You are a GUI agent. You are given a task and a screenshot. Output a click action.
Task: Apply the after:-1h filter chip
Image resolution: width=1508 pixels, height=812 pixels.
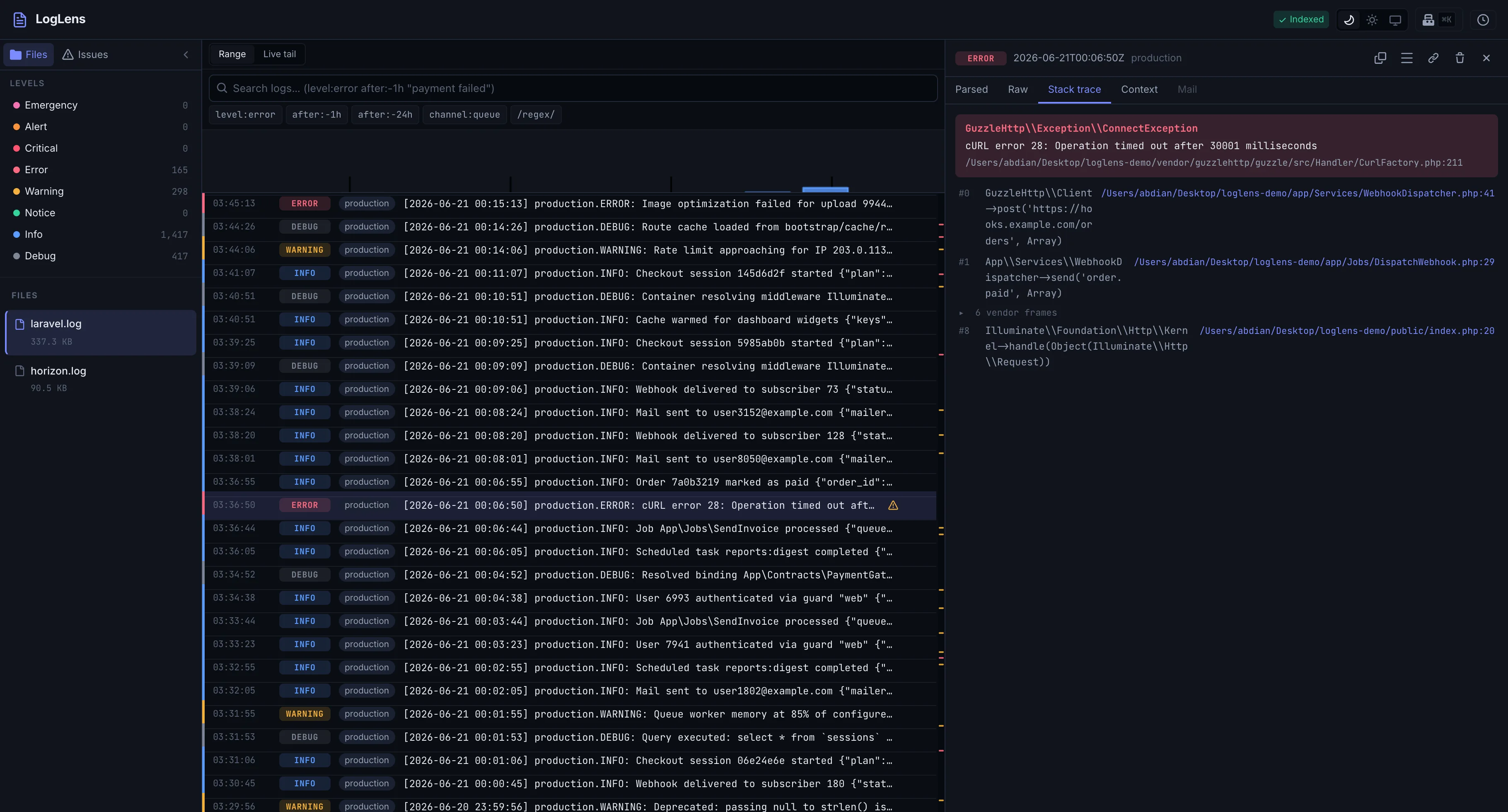pyautogui.click(x=317, y=115)
